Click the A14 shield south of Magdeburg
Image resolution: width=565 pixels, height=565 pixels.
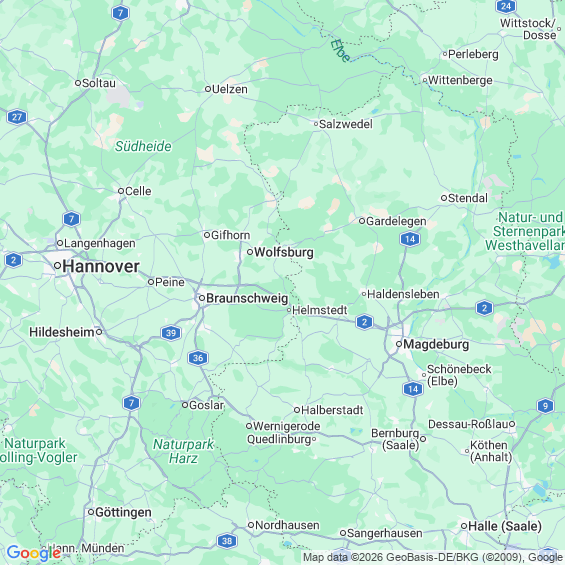413,389
